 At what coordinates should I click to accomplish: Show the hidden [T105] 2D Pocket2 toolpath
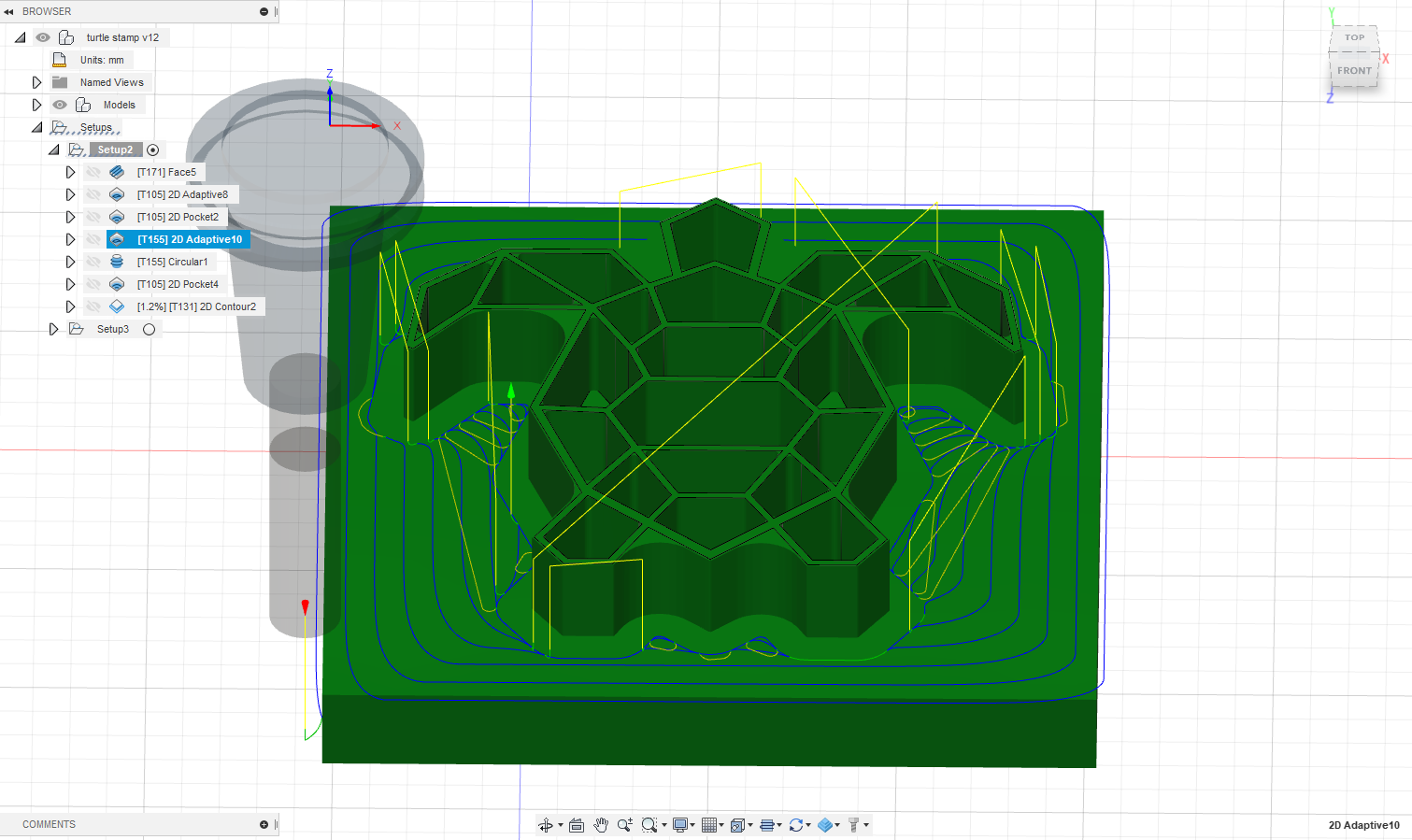coord(93,216)
